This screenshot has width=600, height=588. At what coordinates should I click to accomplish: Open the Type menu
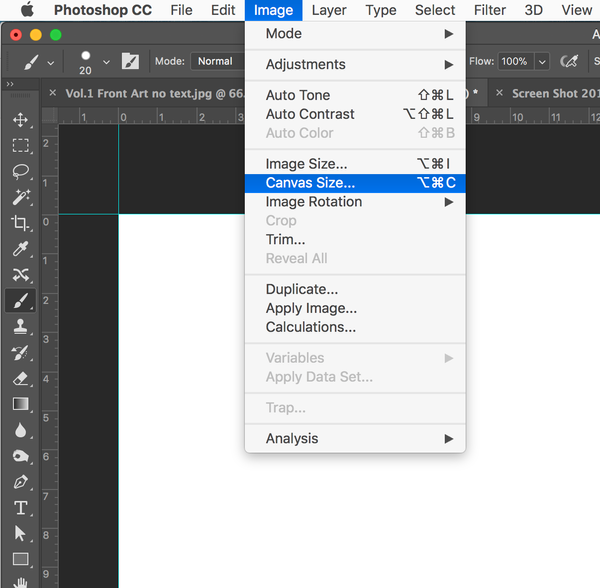381,10
